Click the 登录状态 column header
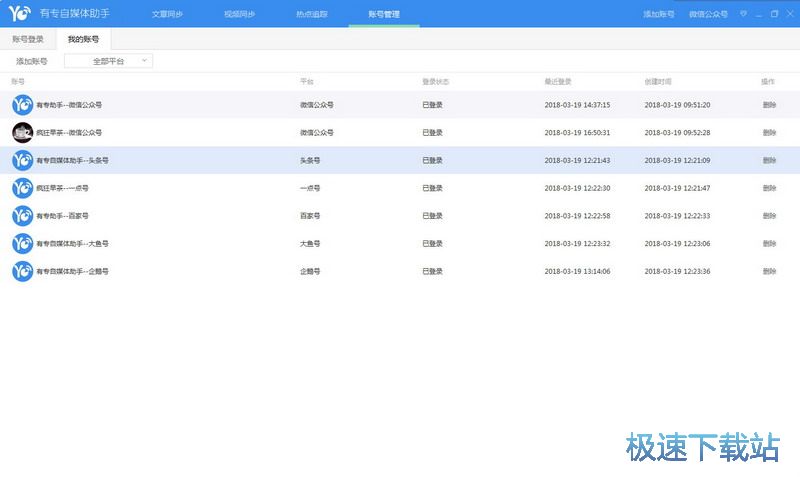 (435, 82)
